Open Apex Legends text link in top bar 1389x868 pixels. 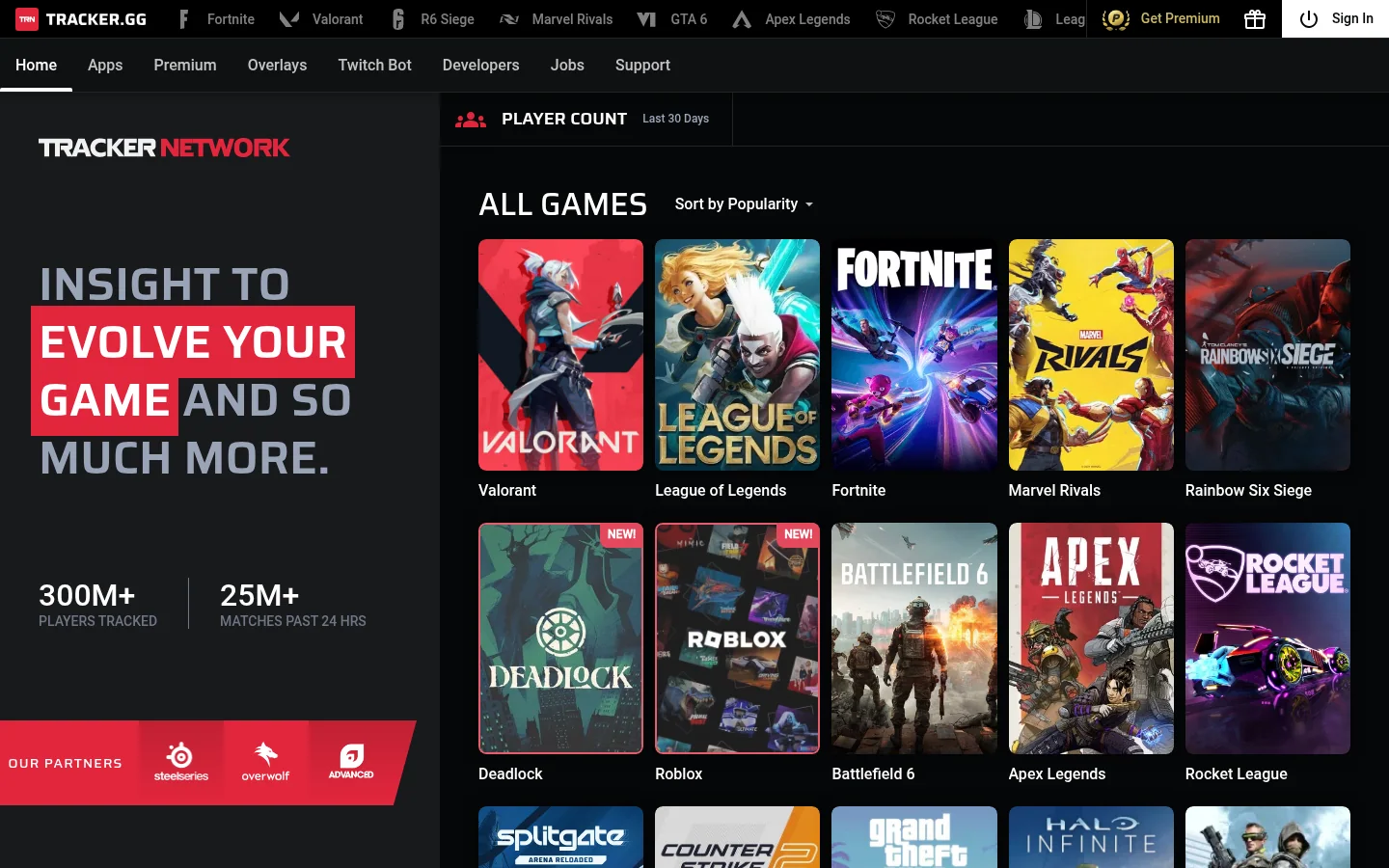coord(807,19)
